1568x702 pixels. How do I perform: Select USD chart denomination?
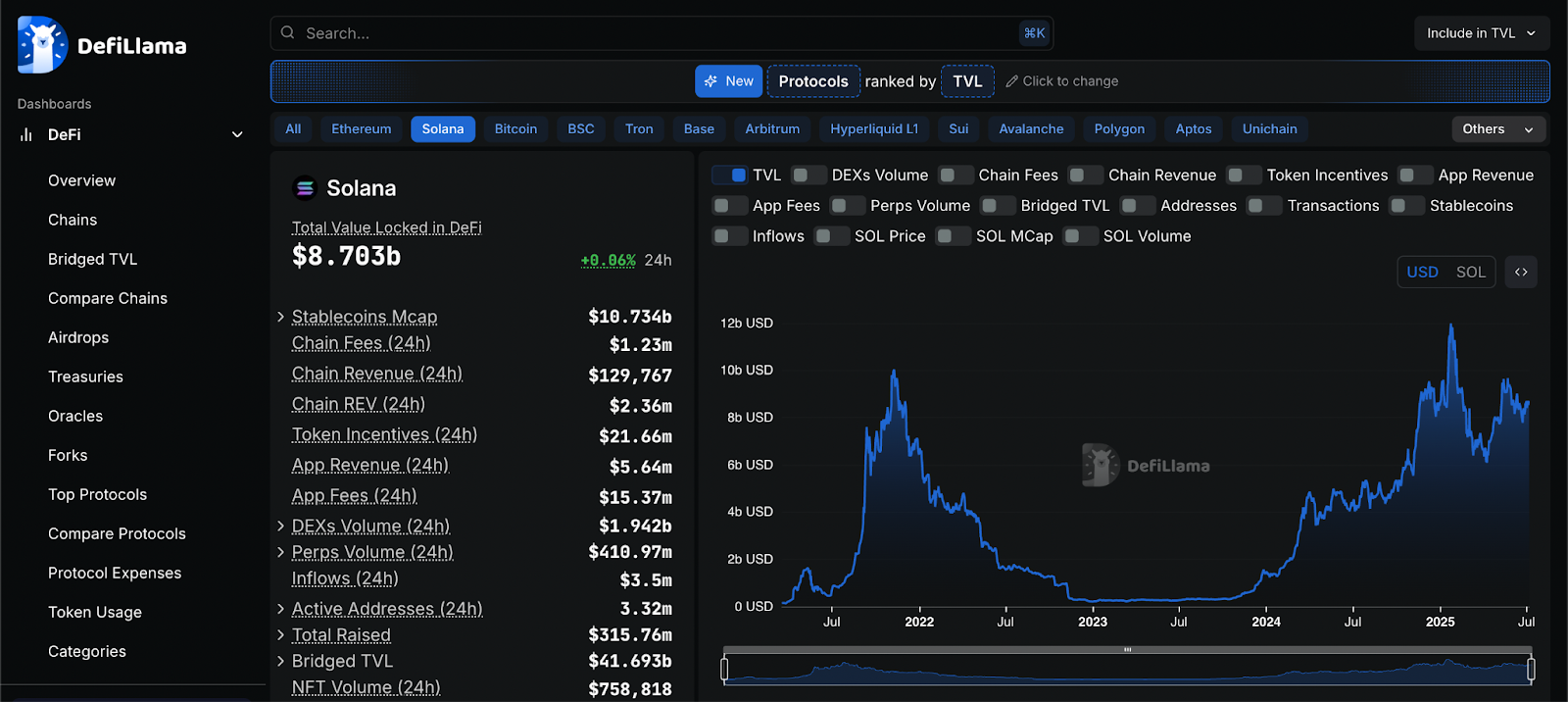(x=1423, y=273)
